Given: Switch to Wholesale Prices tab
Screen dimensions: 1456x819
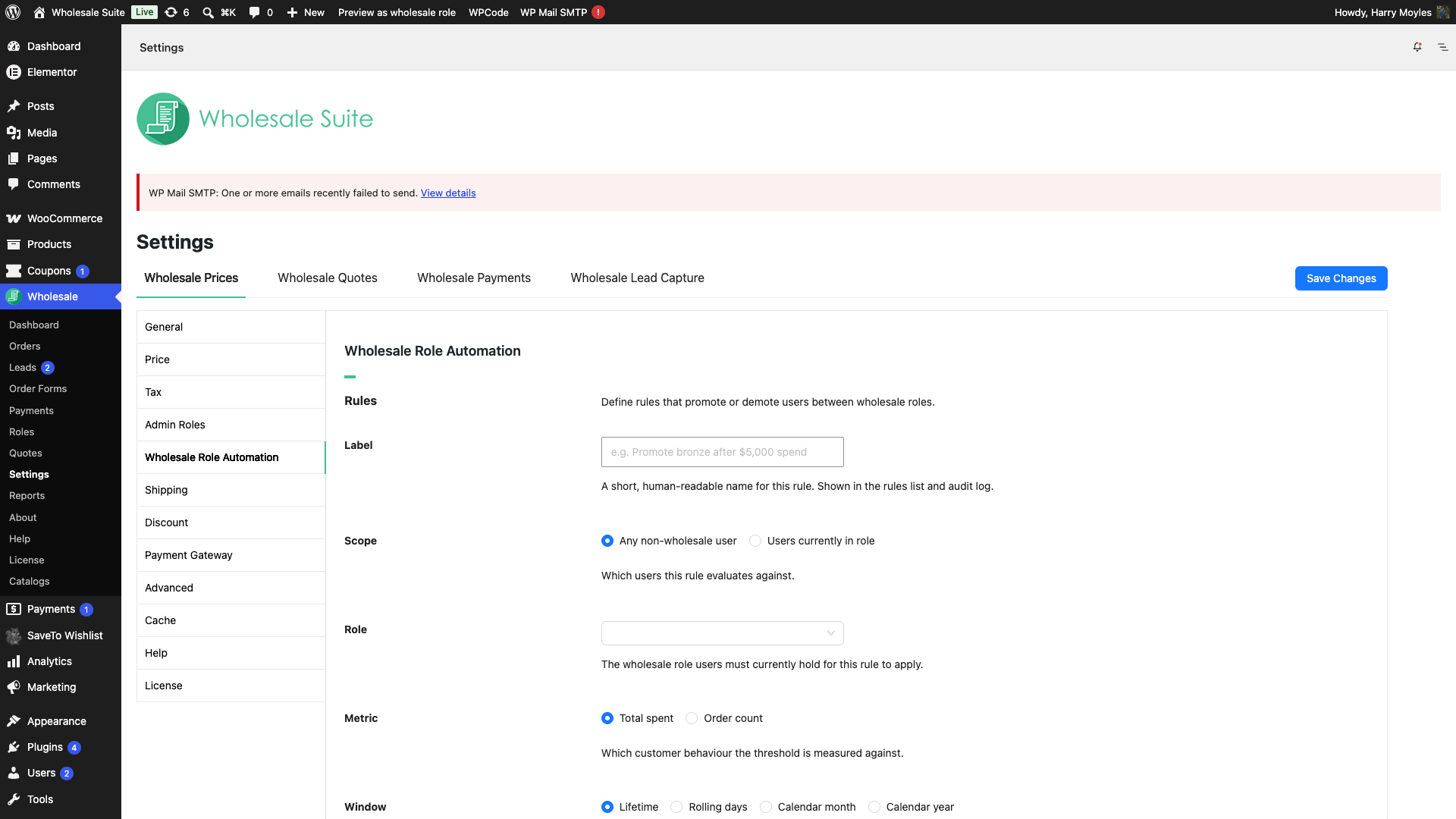Looking at the screenshot, I should tap(191, 278).
